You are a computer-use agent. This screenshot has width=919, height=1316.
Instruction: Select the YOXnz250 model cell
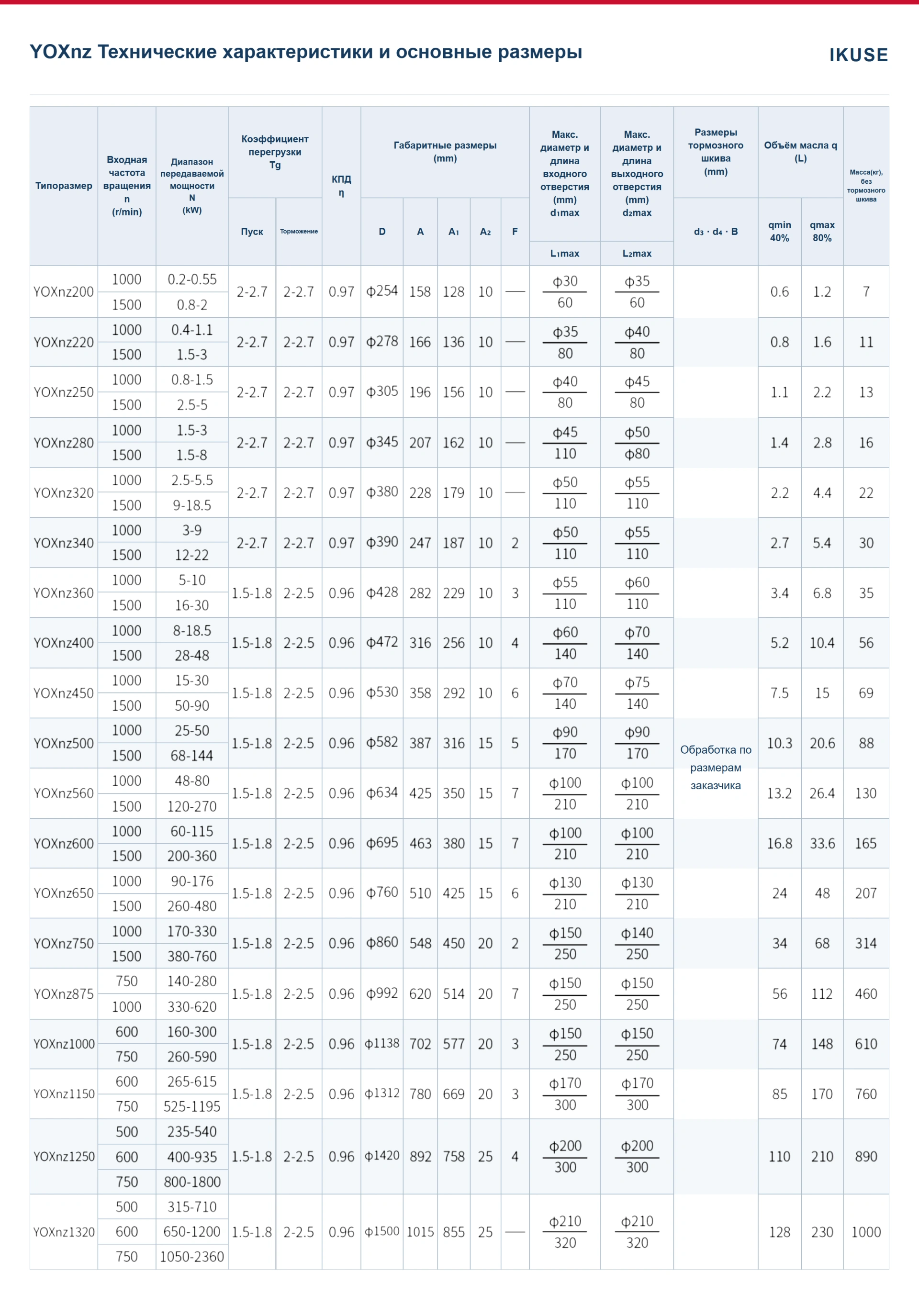(x=64, y=392)
